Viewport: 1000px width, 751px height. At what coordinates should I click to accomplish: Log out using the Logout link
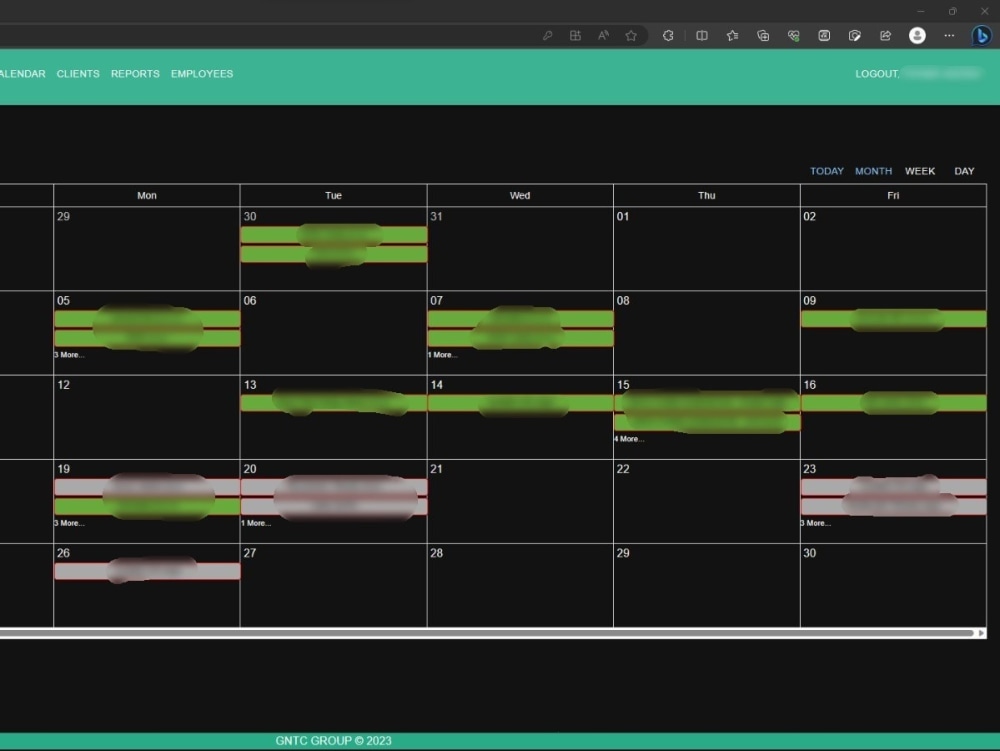click(x=877, y=74)
